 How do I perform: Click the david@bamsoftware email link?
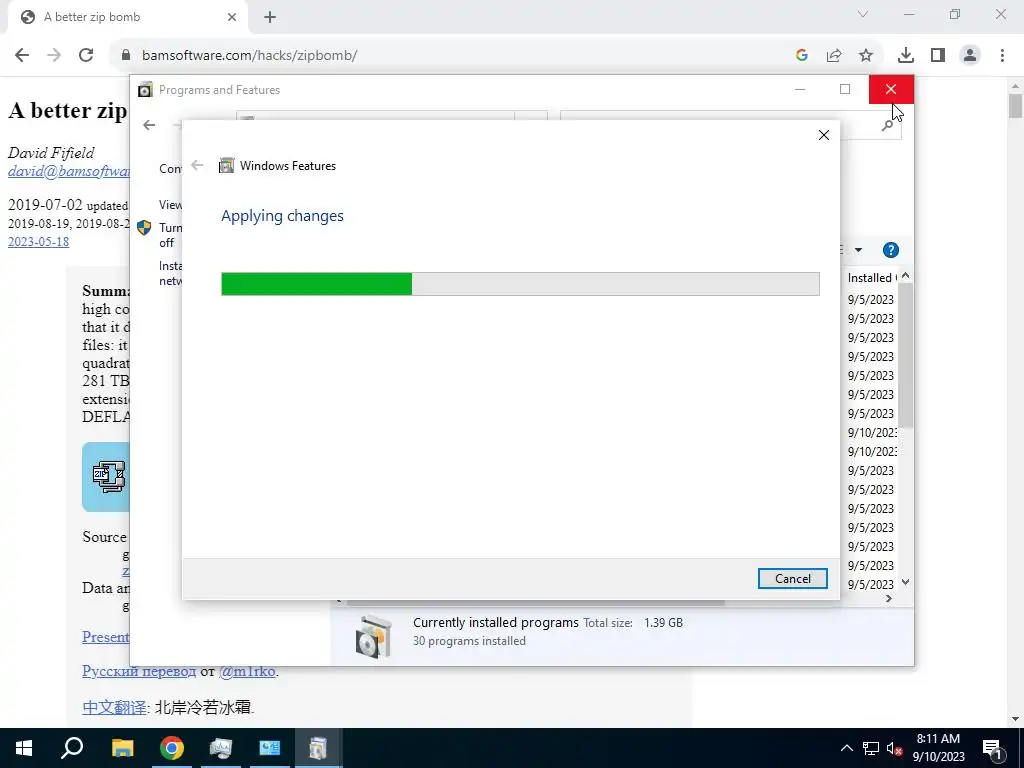(69, 171)
